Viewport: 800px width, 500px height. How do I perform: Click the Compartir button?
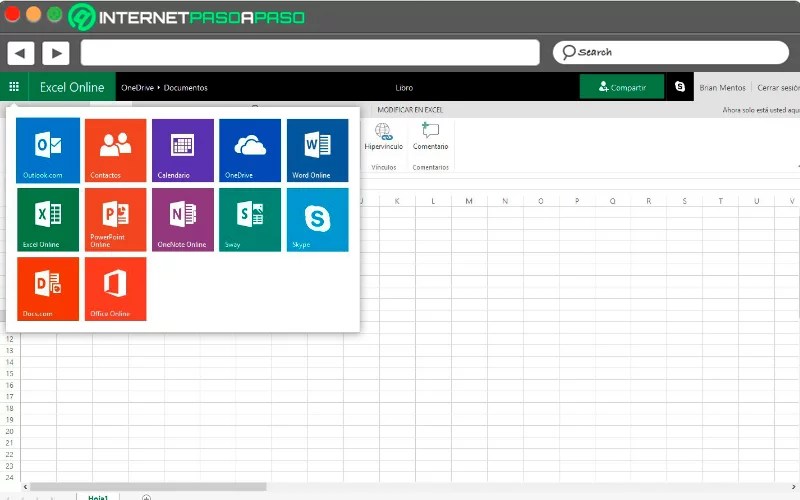622,87
